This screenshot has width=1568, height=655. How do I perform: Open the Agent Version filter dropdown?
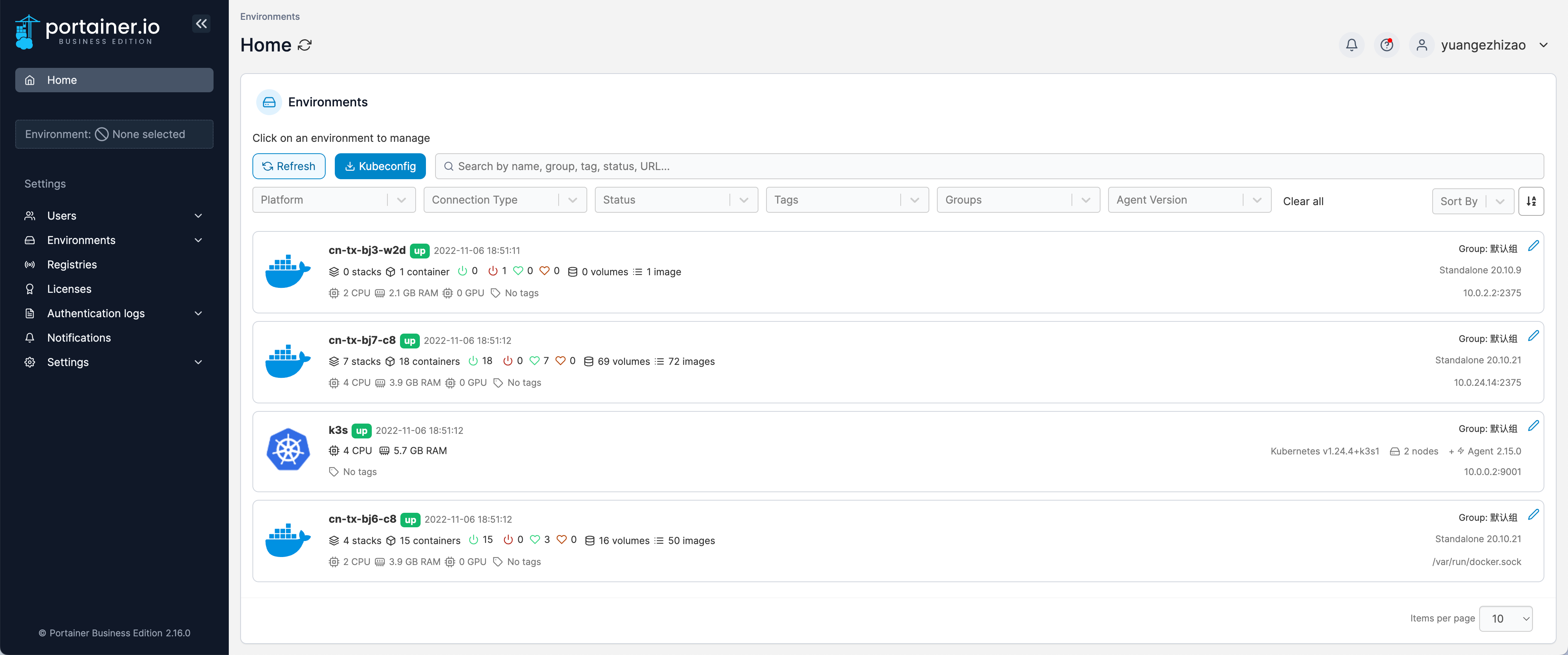[x=1189, y=200]
